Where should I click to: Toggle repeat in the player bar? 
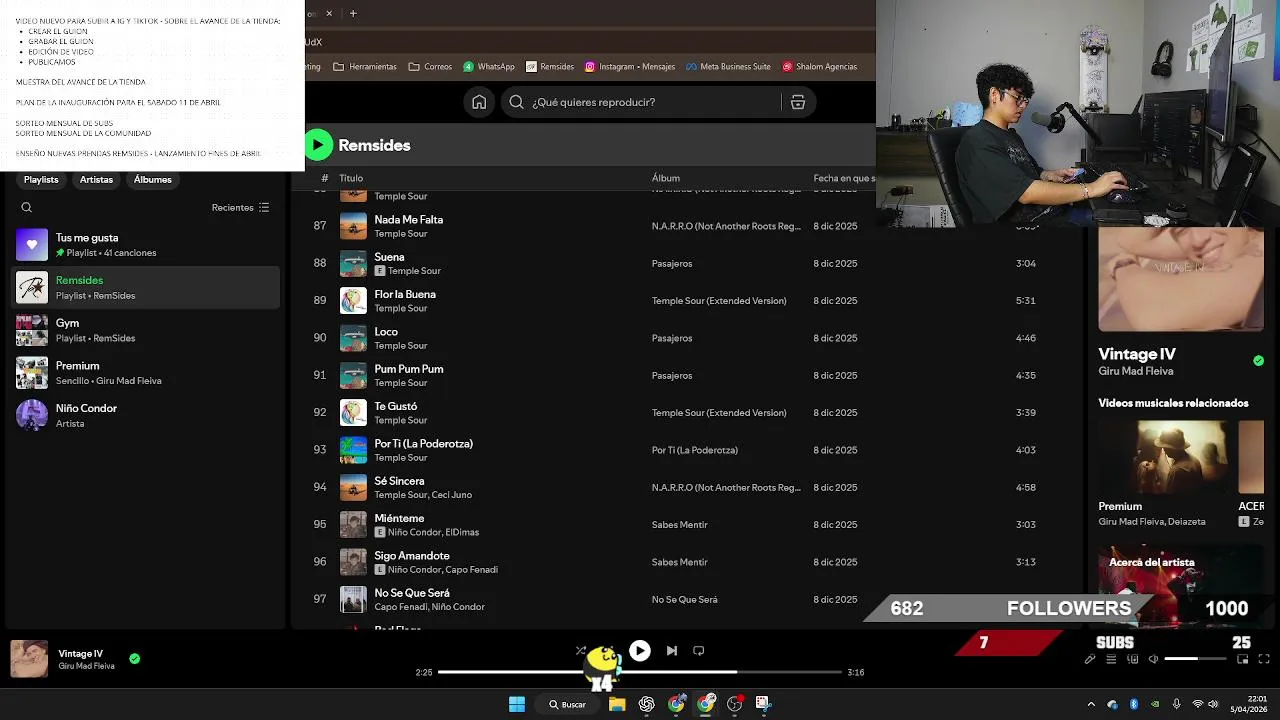coord(699,651)
